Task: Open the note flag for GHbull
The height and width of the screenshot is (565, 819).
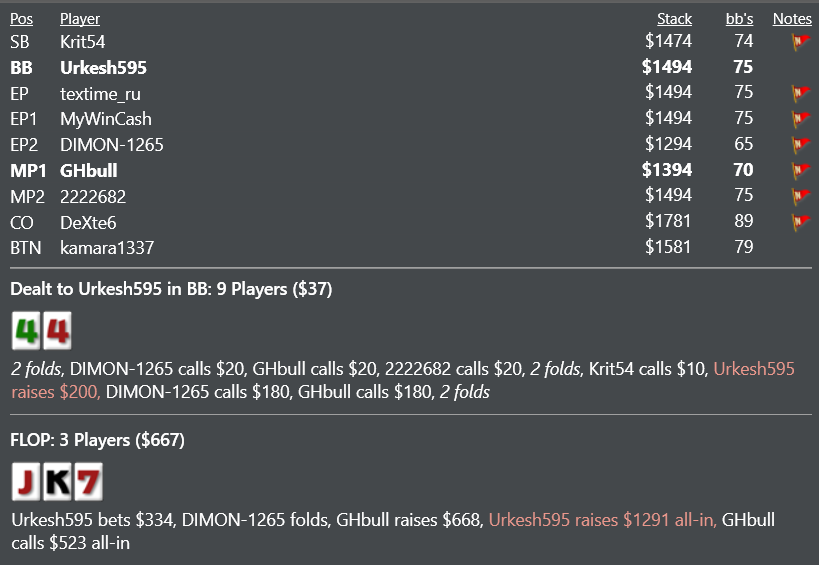Action: point(801,170)
